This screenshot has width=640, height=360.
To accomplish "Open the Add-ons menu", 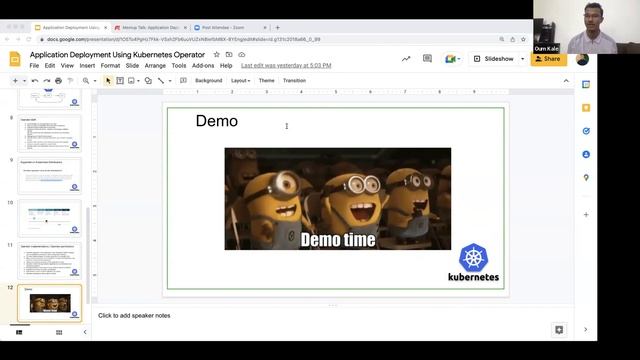I will (203, 65).
